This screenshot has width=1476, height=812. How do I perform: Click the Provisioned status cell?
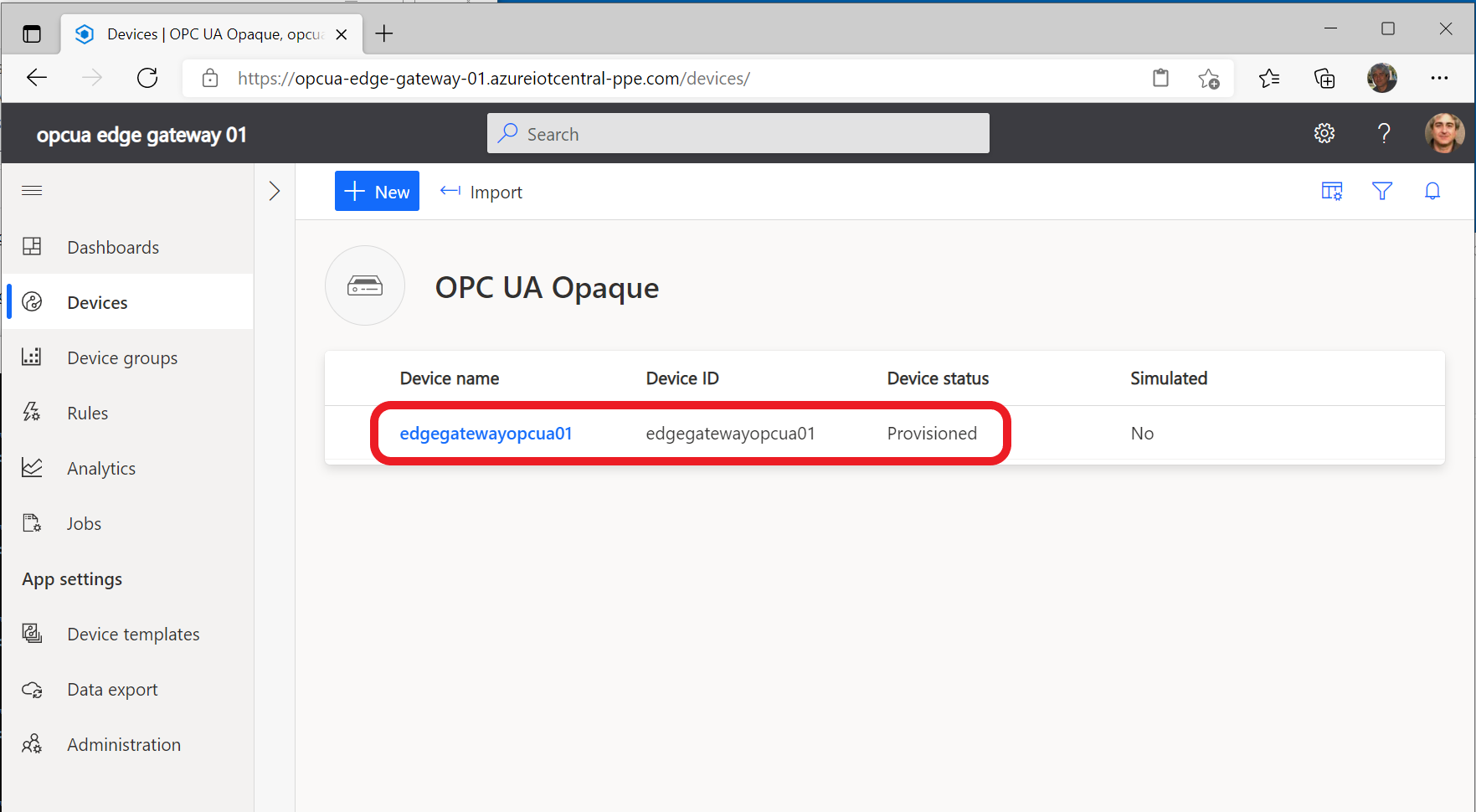[932, 433]
